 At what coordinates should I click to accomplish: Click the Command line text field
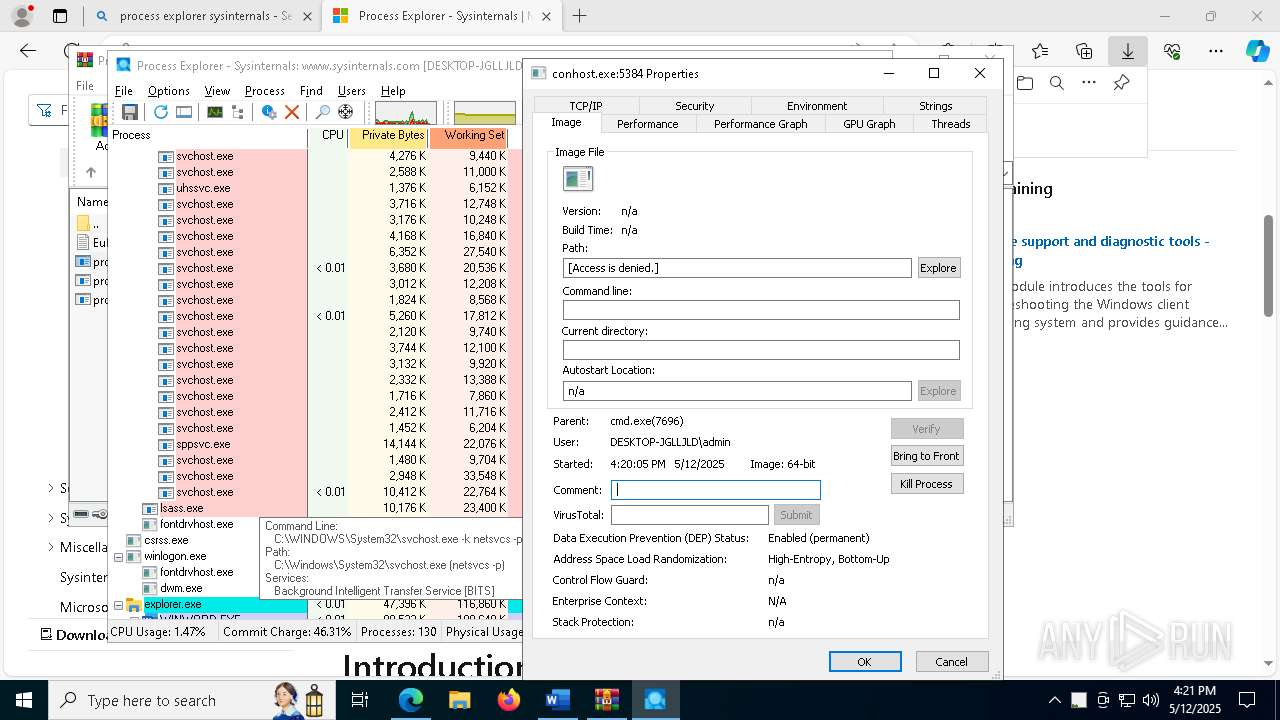coord(761,310)
